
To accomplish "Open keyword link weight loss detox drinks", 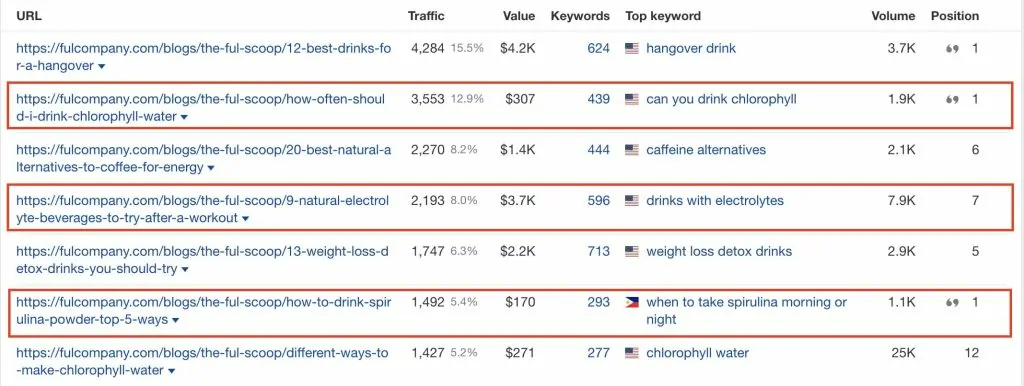I will pyautogui.click(x=719, y=251).
